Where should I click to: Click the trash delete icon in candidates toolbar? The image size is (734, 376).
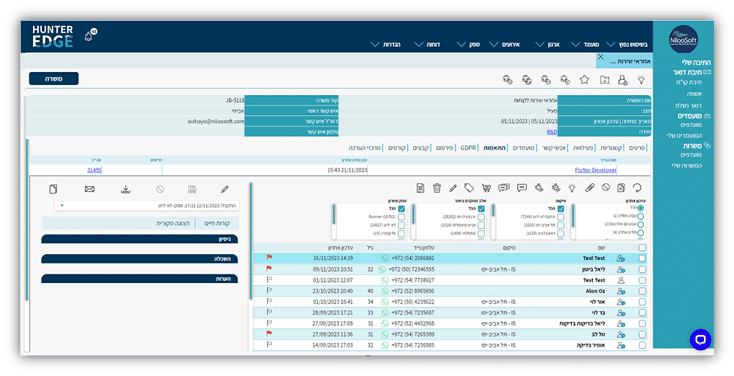tap(437, 188)
